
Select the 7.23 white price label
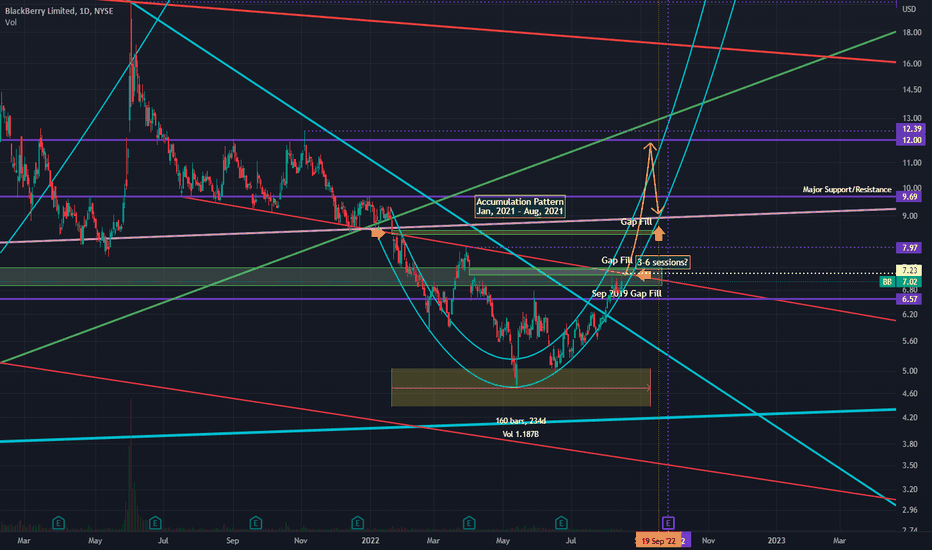909,271
